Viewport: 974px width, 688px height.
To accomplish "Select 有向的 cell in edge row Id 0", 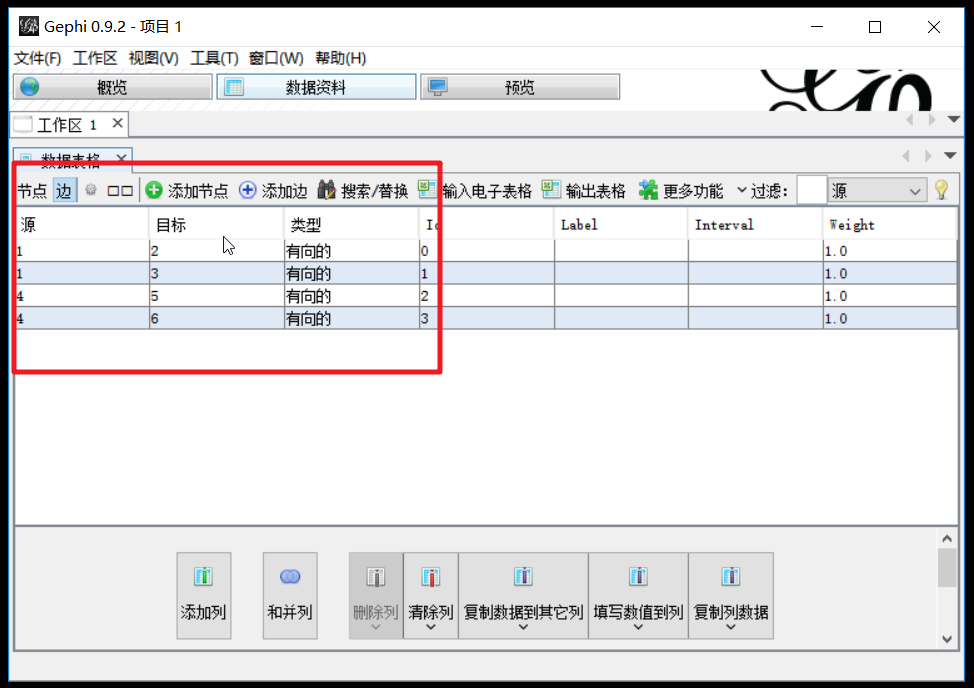I will coord(352,251).
